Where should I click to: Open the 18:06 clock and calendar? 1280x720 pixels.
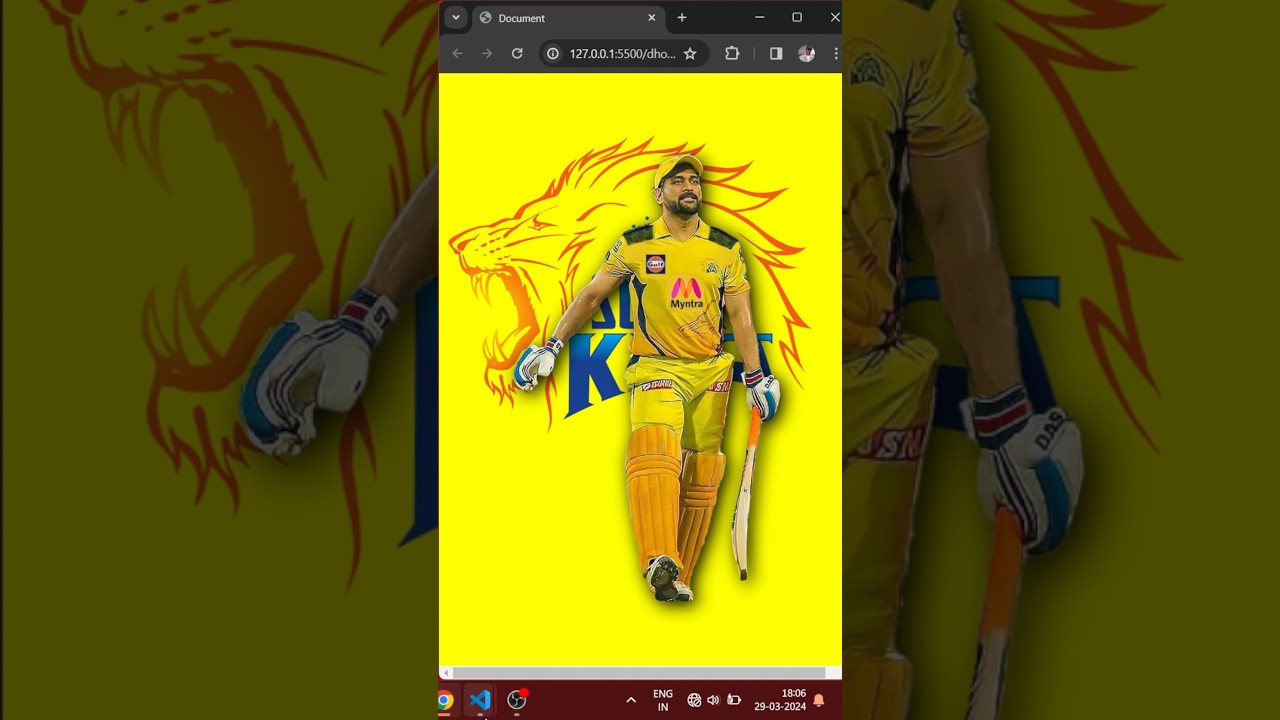(780, 700)
